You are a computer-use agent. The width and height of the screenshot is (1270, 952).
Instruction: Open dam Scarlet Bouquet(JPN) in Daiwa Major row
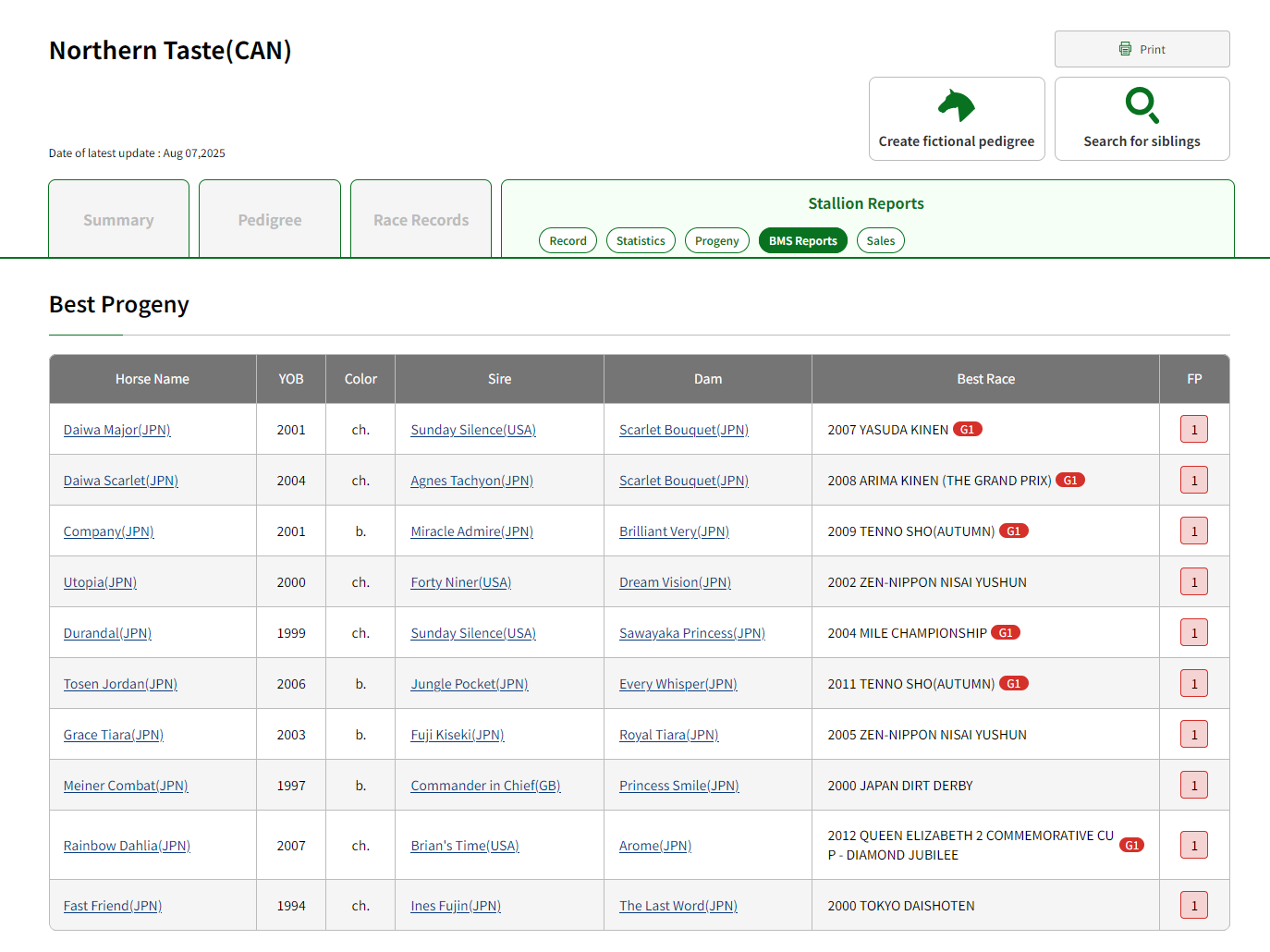tap(684, 430)
